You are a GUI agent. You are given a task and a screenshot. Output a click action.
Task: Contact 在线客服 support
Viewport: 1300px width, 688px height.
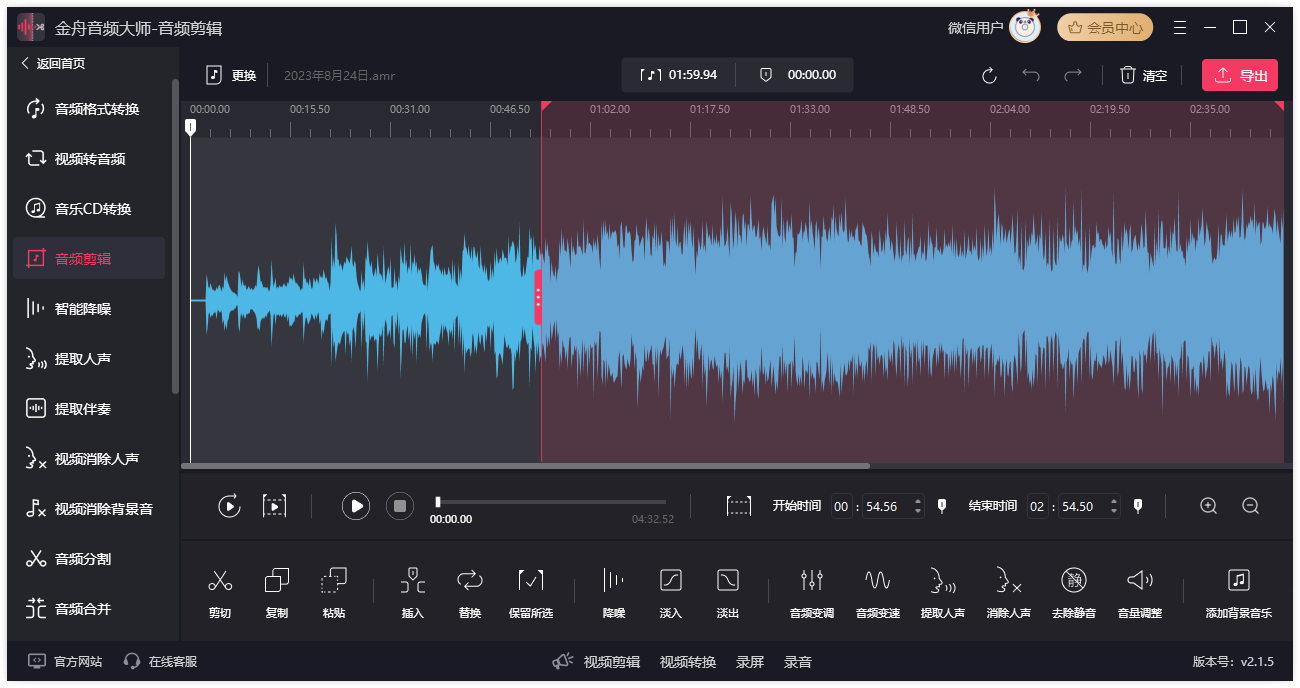tap(160, 661)
